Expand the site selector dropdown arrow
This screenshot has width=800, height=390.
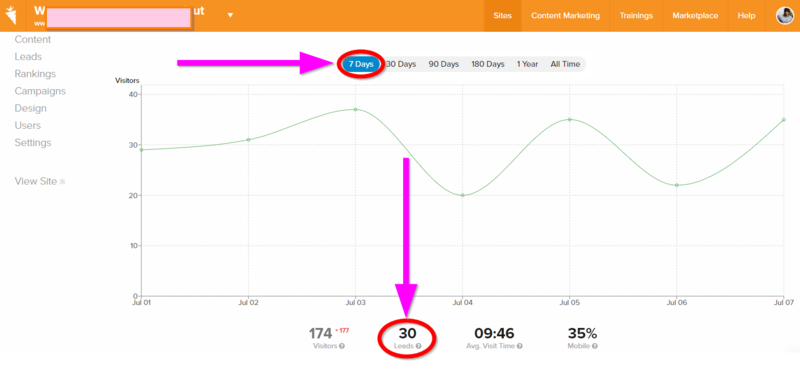[230, 15]
